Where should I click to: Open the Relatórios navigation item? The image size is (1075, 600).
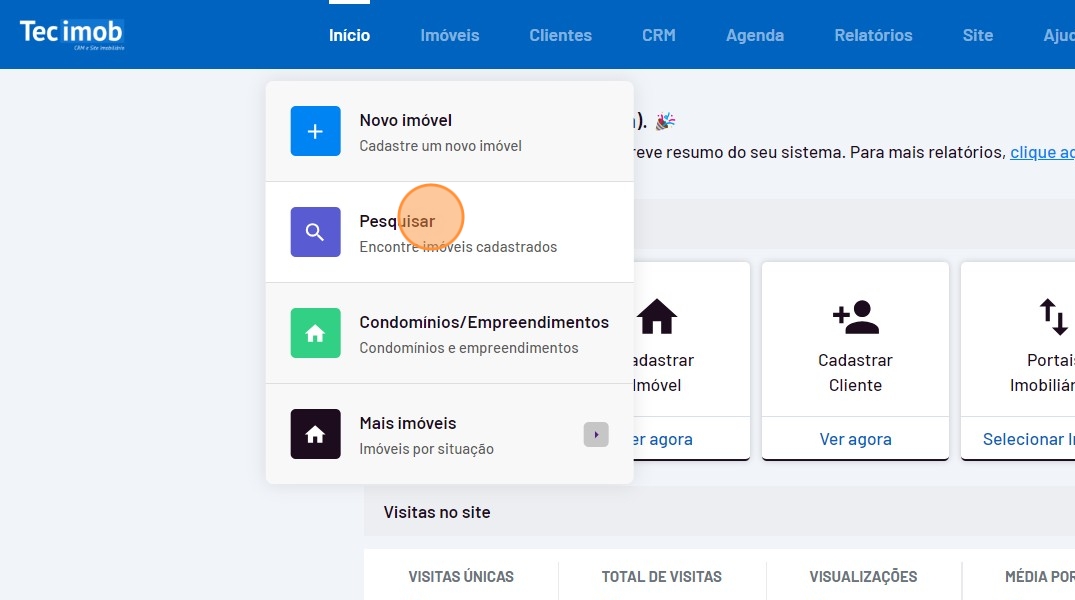click(x=873, y=35)
